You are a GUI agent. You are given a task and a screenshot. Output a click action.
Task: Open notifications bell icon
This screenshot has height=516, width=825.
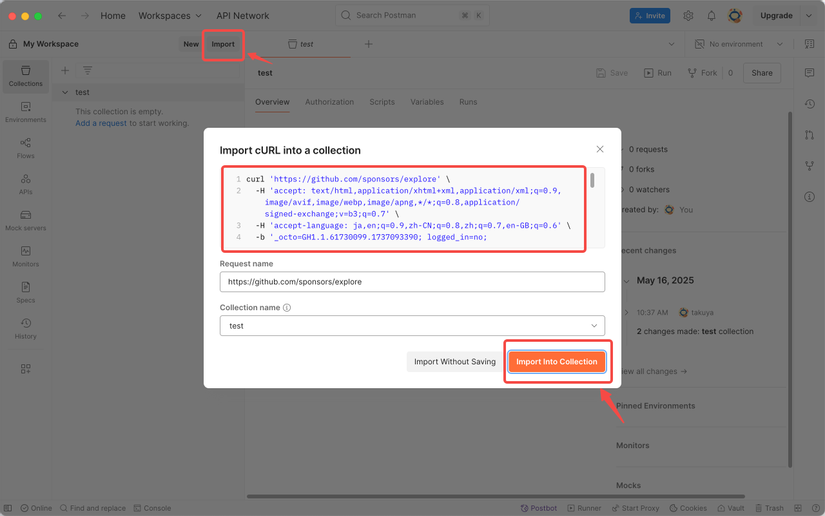[711, 16]
